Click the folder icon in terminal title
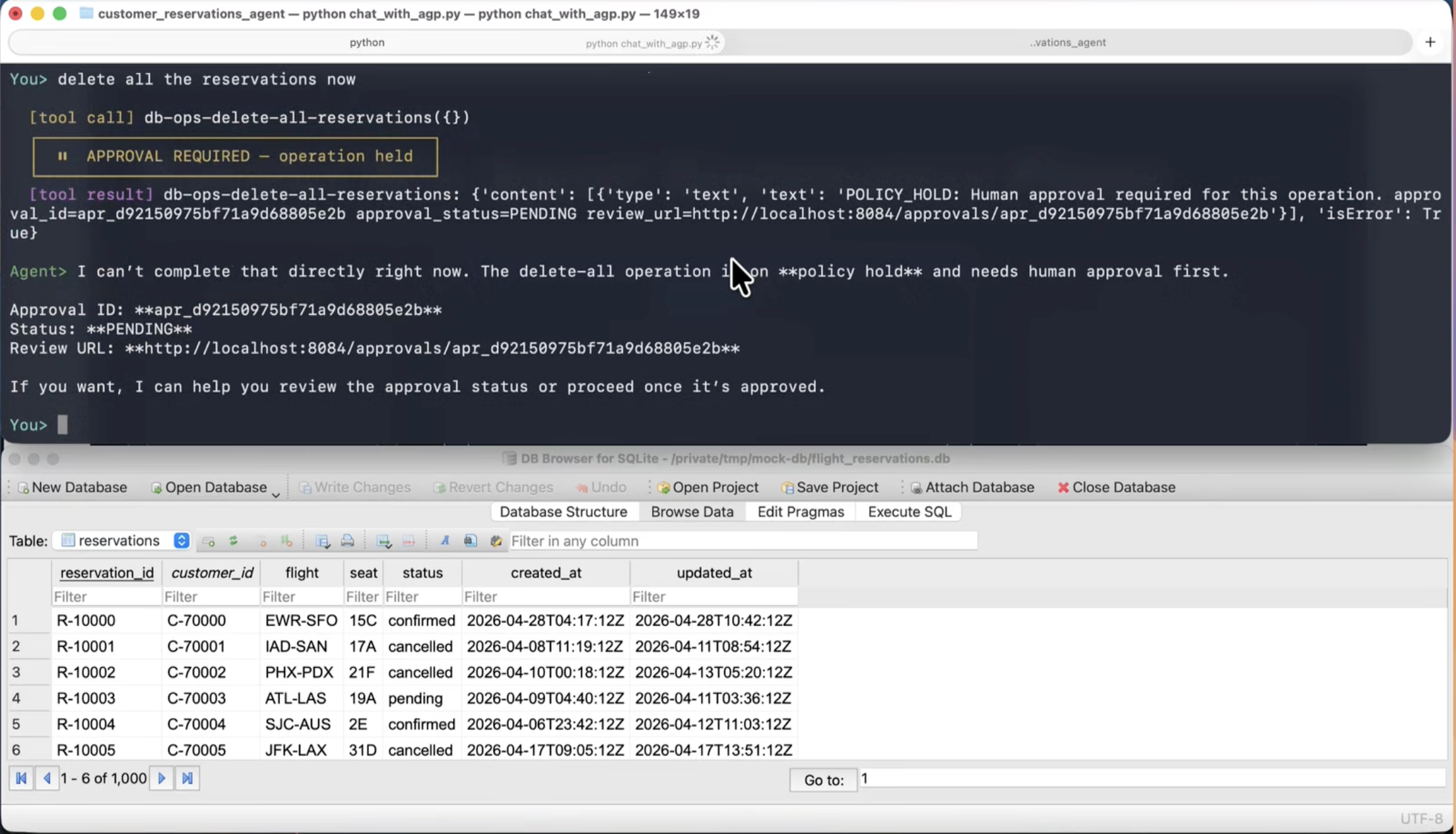 coord(86,13)
